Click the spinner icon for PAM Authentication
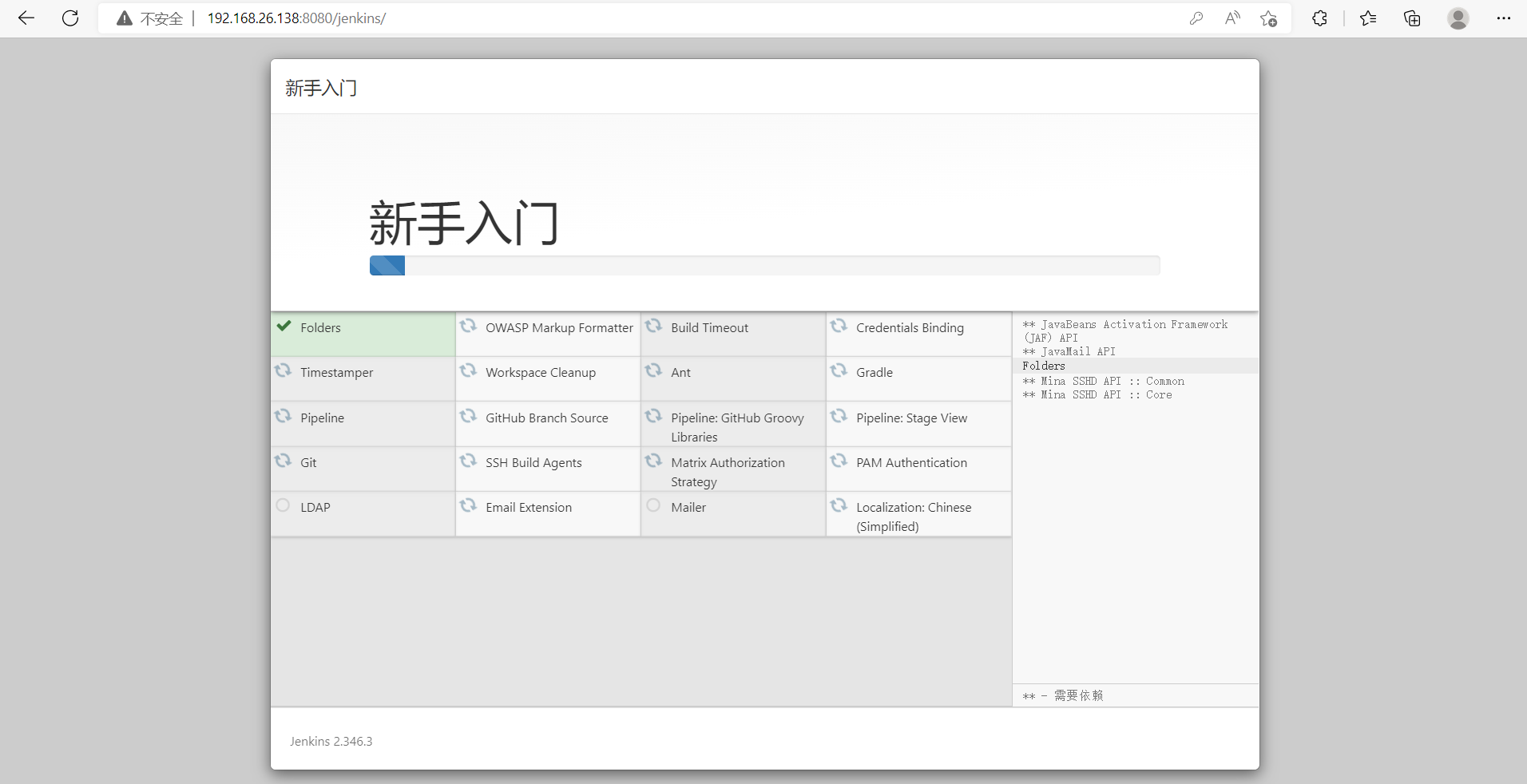 [839, 461]
